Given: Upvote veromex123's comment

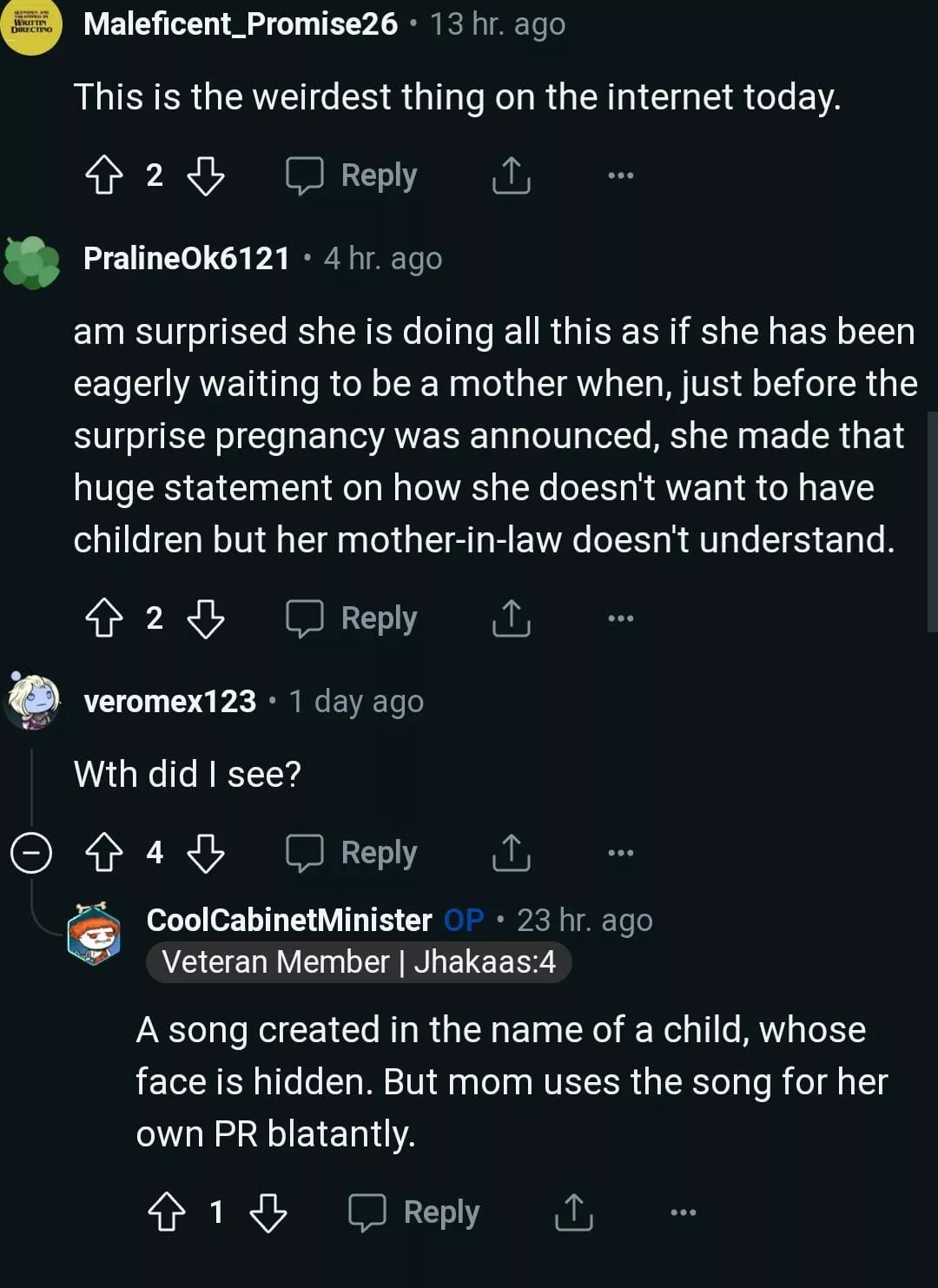Looking at the screenshot, I should click(x=104, y=853).
